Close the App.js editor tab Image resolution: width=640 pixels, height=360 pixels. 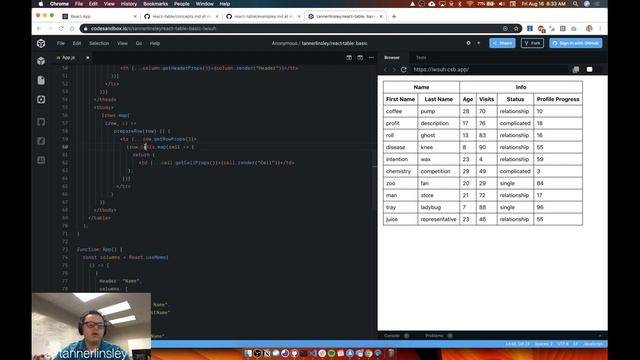point(87,58)
